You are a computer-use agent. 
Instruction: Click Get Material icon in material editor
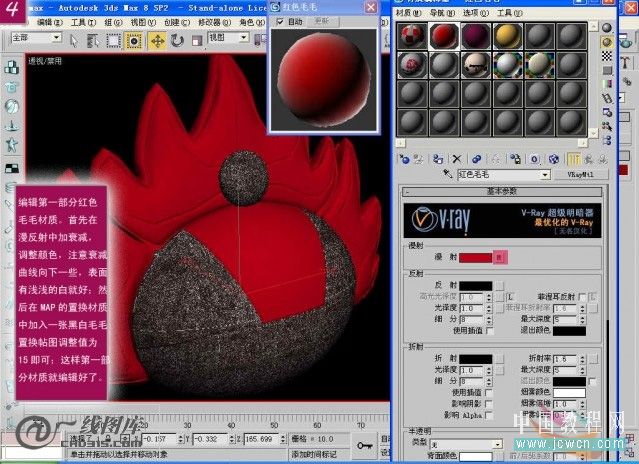click(405, 159)
